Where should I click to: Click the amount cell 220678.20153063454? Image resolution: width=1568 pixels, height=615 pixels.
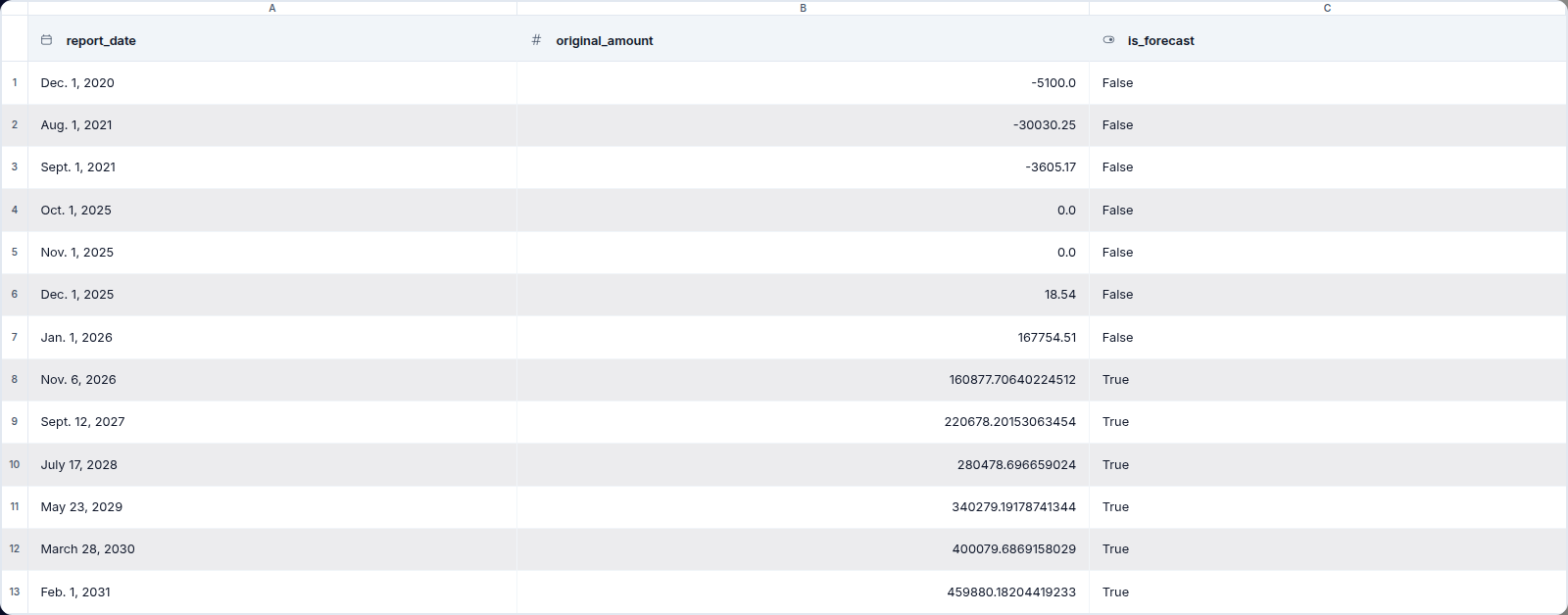click(803, 422)
